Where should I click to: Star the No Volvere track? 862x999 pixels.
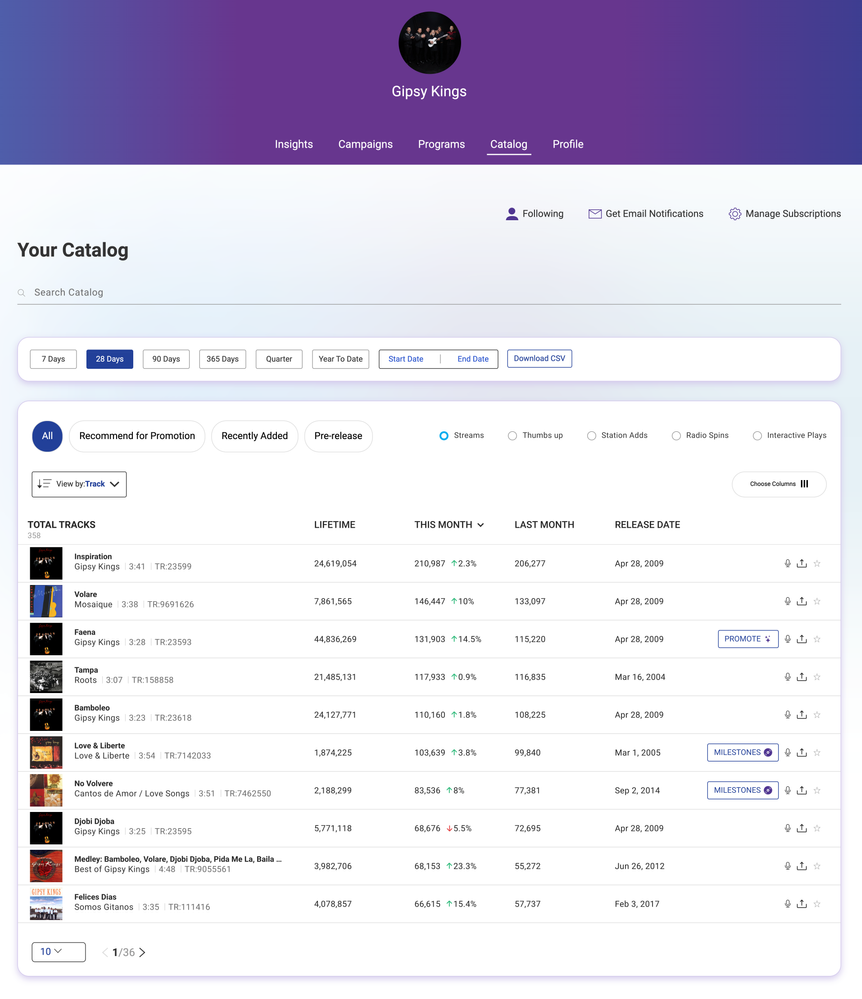tap(817, 791)
